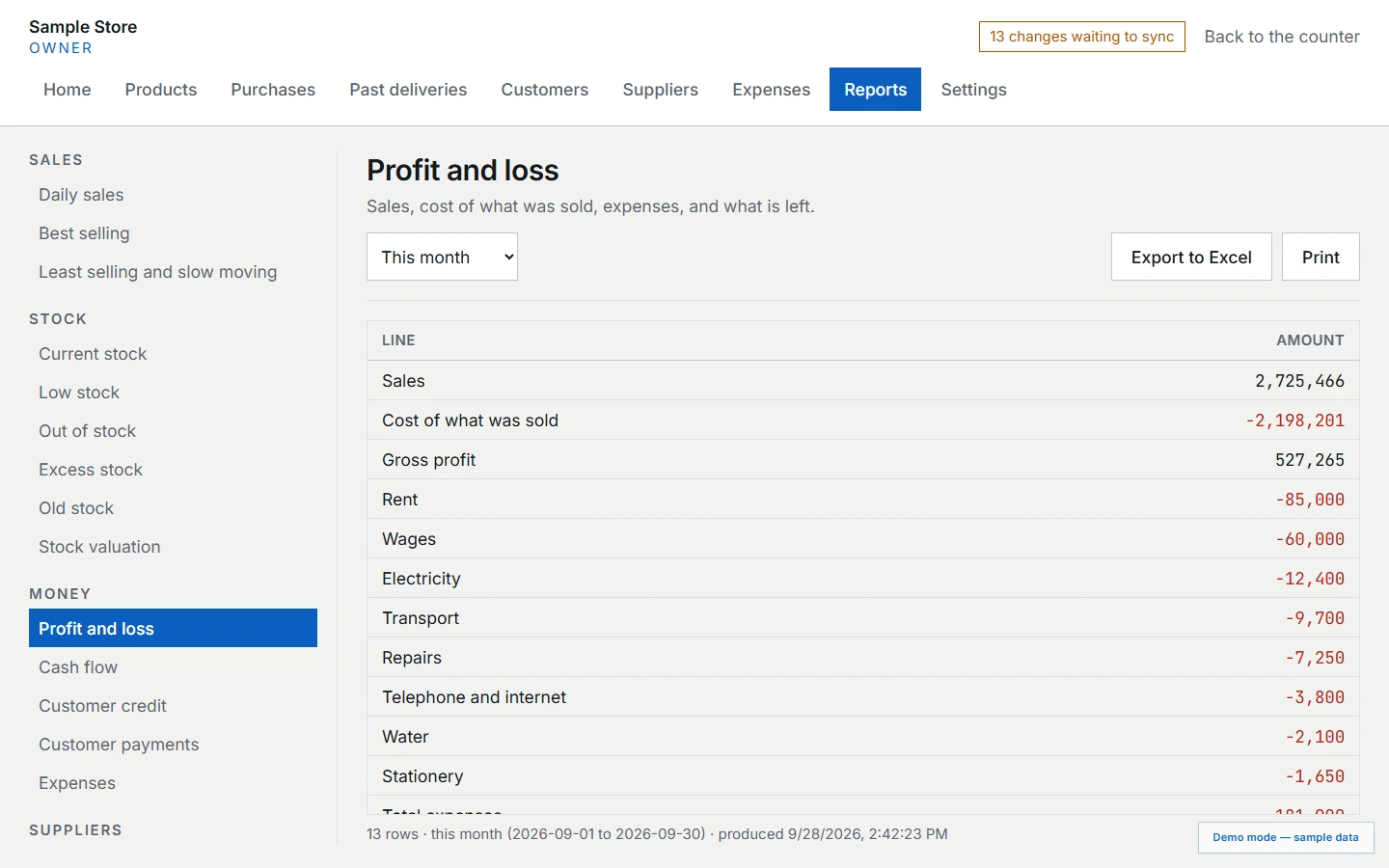Open the Cash flow report
Image resolution: width=1389 pixels, height=868 pixels.
click(x=174, y=667)
